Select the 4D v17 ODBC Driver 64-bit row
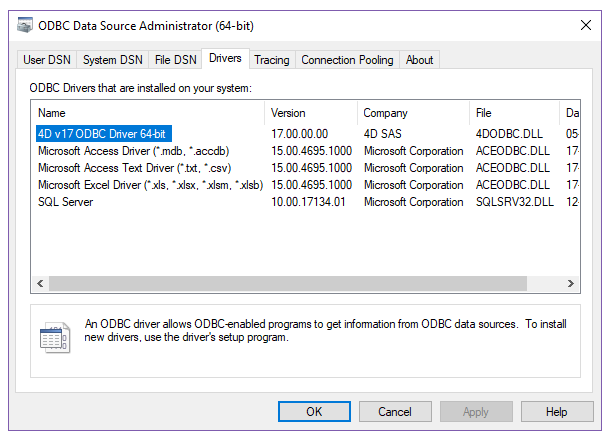The height and width of the screenshot is (440, 612). coord(103,134)
